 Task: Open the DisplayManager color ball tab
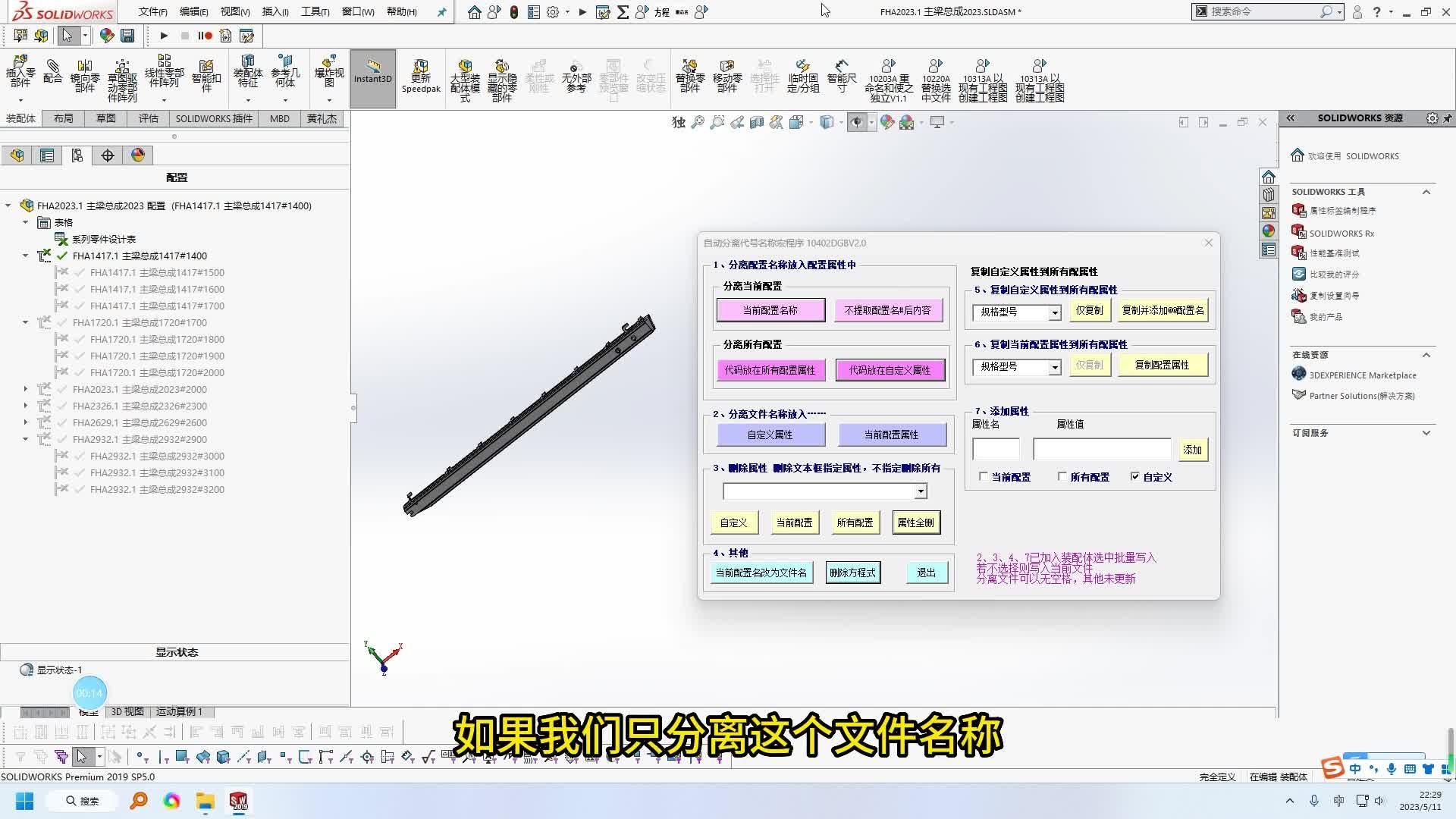(x=138, y=155)
